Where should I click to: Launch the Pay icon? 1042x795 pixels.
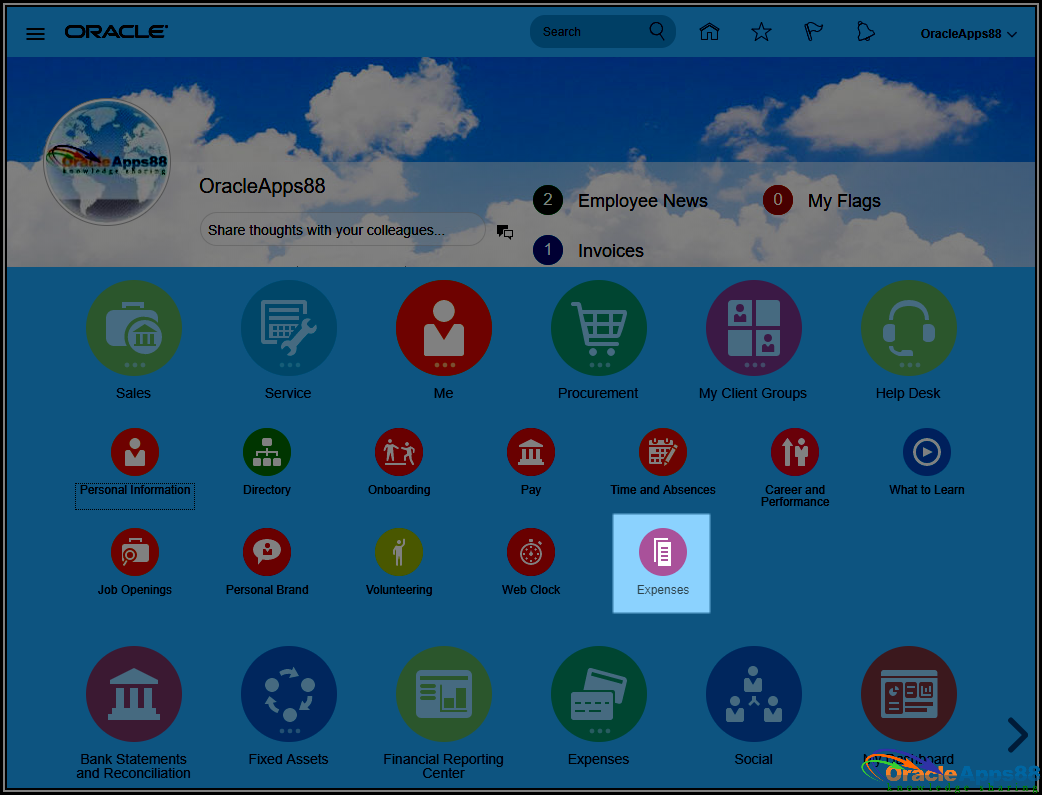[x=530, y=451]
